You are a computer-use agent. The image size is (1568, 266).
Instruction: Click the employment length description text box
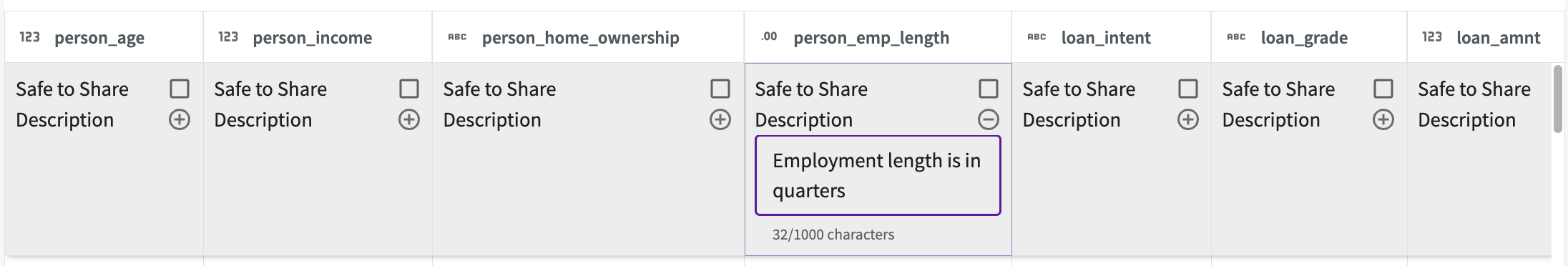coord(878,175)
